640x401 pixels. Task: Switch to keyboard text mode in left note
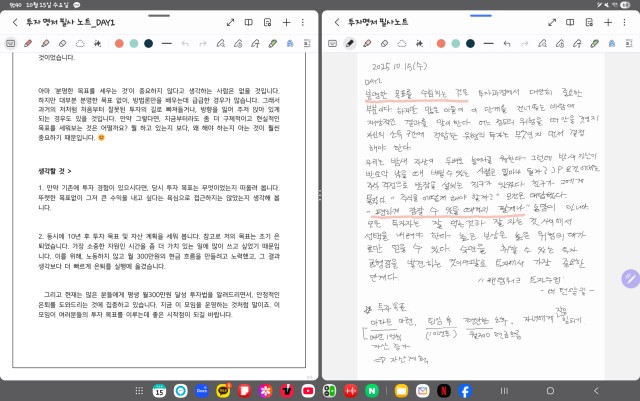[11, 43]
